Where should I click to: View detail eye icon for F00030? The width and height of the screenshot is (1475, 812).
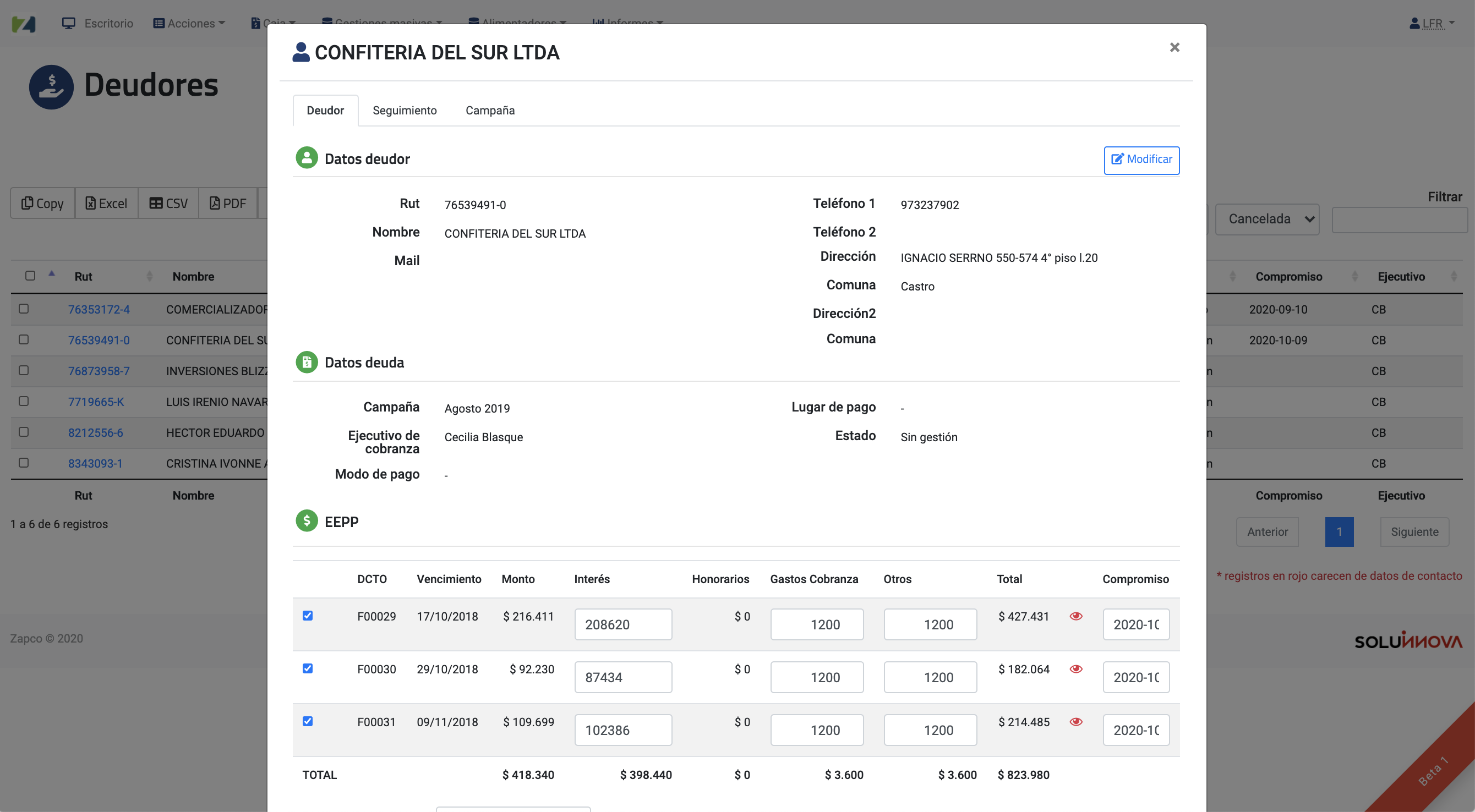coord(1076,669)
